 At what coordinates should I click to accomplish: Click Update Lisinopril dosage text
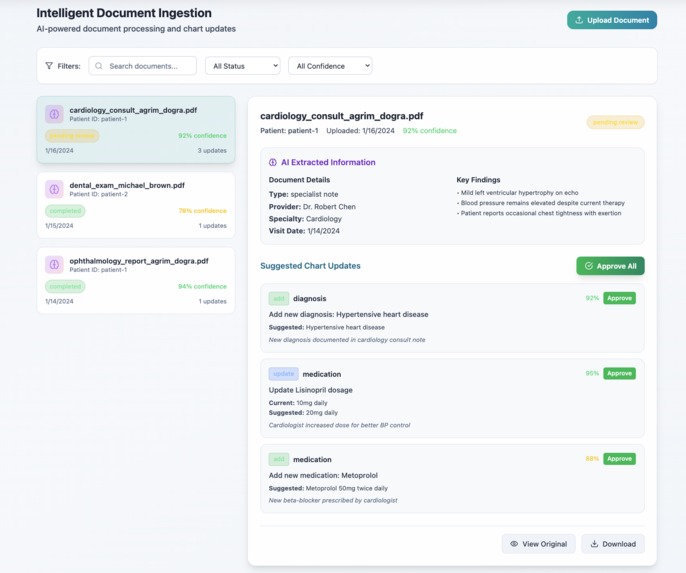point(311,390)
